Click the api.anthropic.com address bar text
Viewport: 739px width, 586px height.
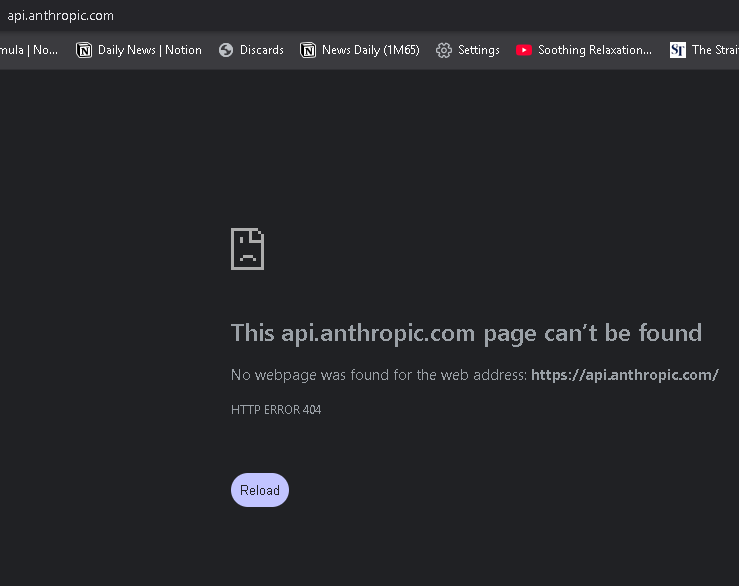point(60,16)
